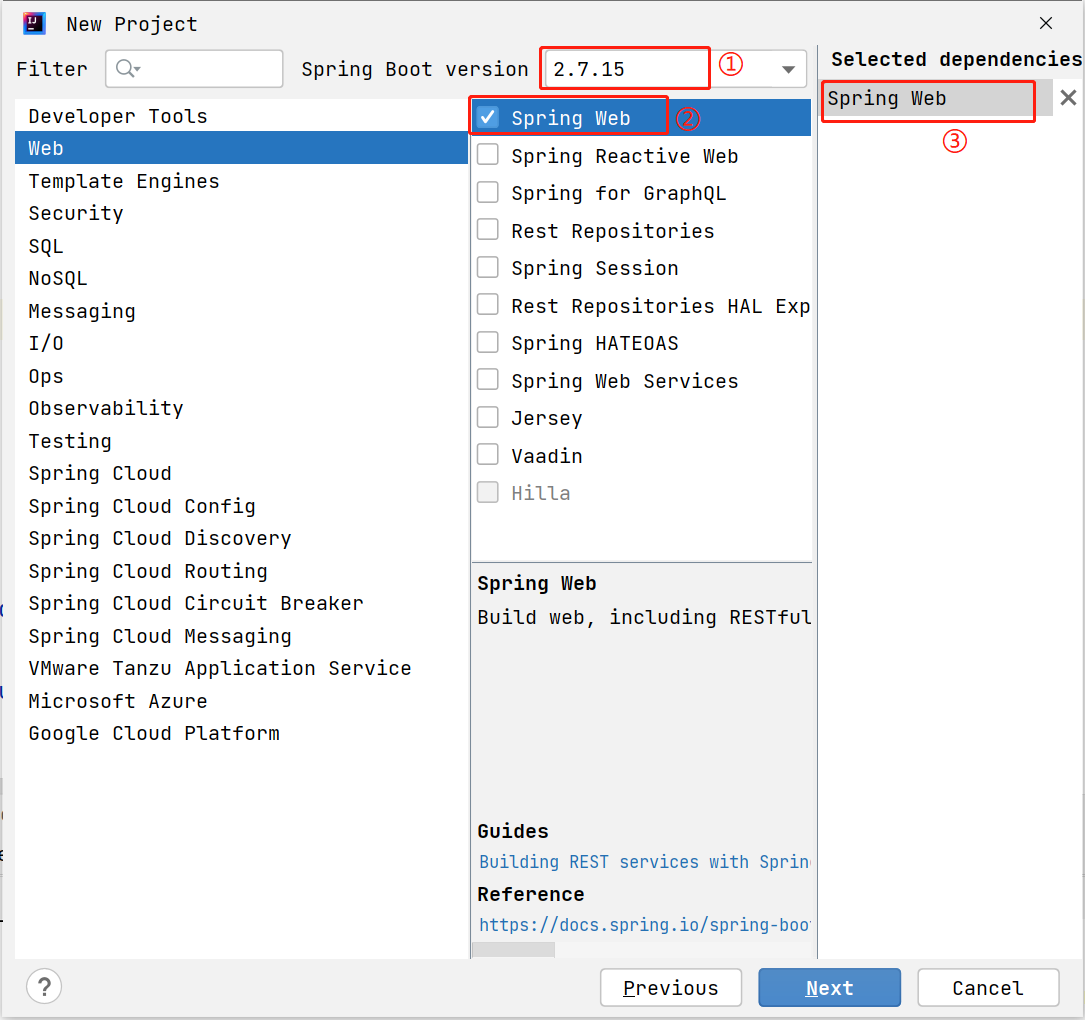Select the Developer Tools category
The height and width of the screenshot is (1020, 1085).
click(x=241, y=116)
